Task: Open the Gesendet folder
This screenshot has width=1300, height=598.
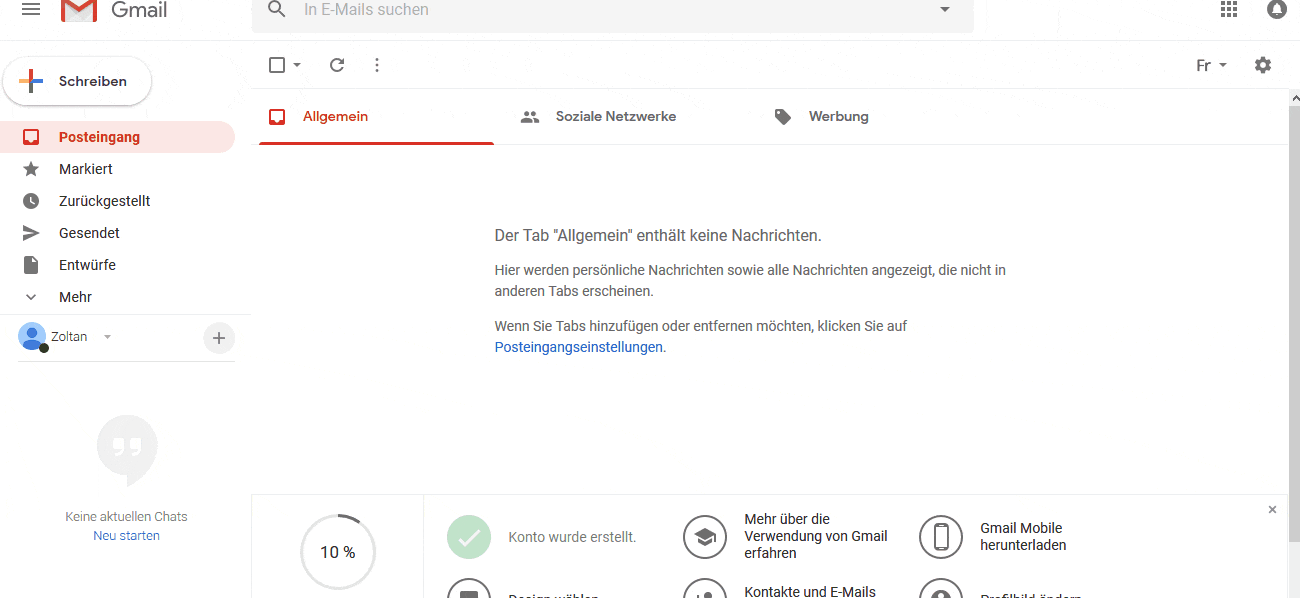Action: pyautogui.click(x=89, y=233)
